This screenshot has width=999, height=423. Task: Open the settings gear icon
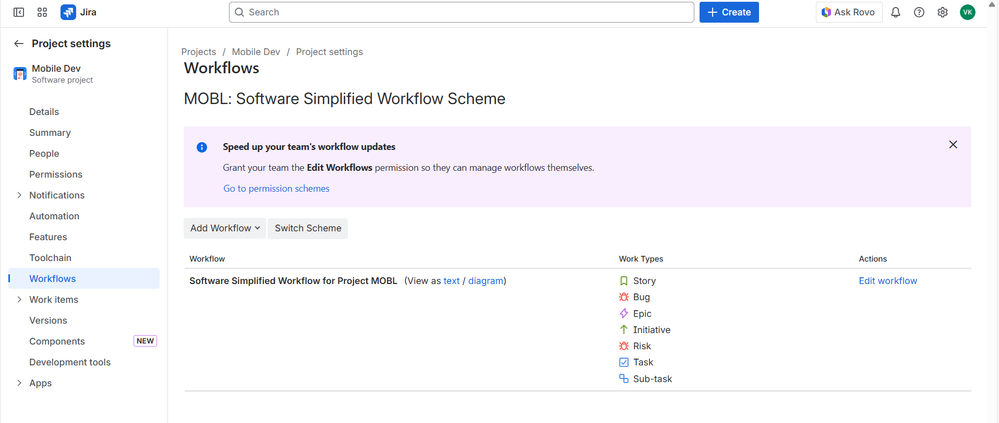click(x=942, y=12)
